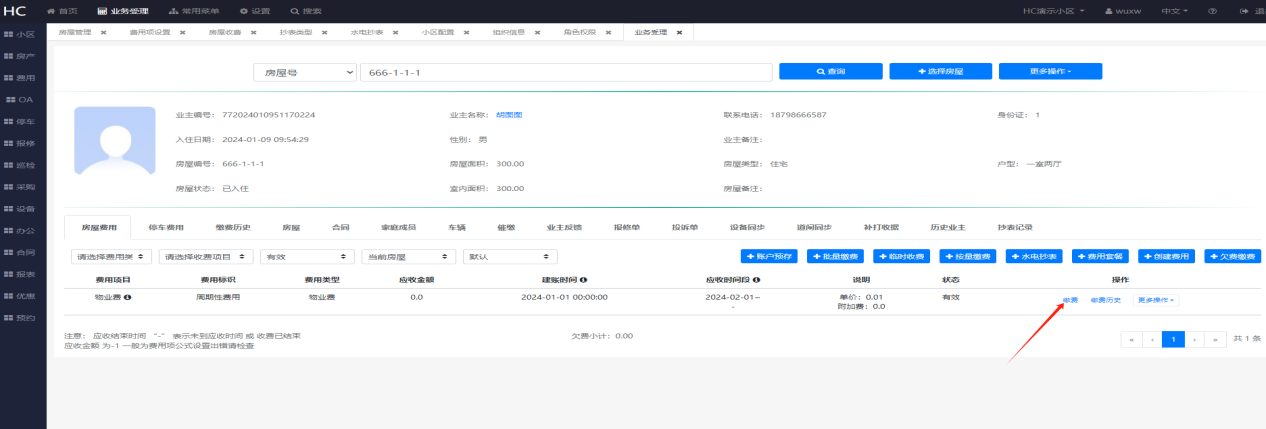The height and width of the screenshot is (429, 1266).
Task: Switch to the 车辆 tab
Action: tap(458, 228)
